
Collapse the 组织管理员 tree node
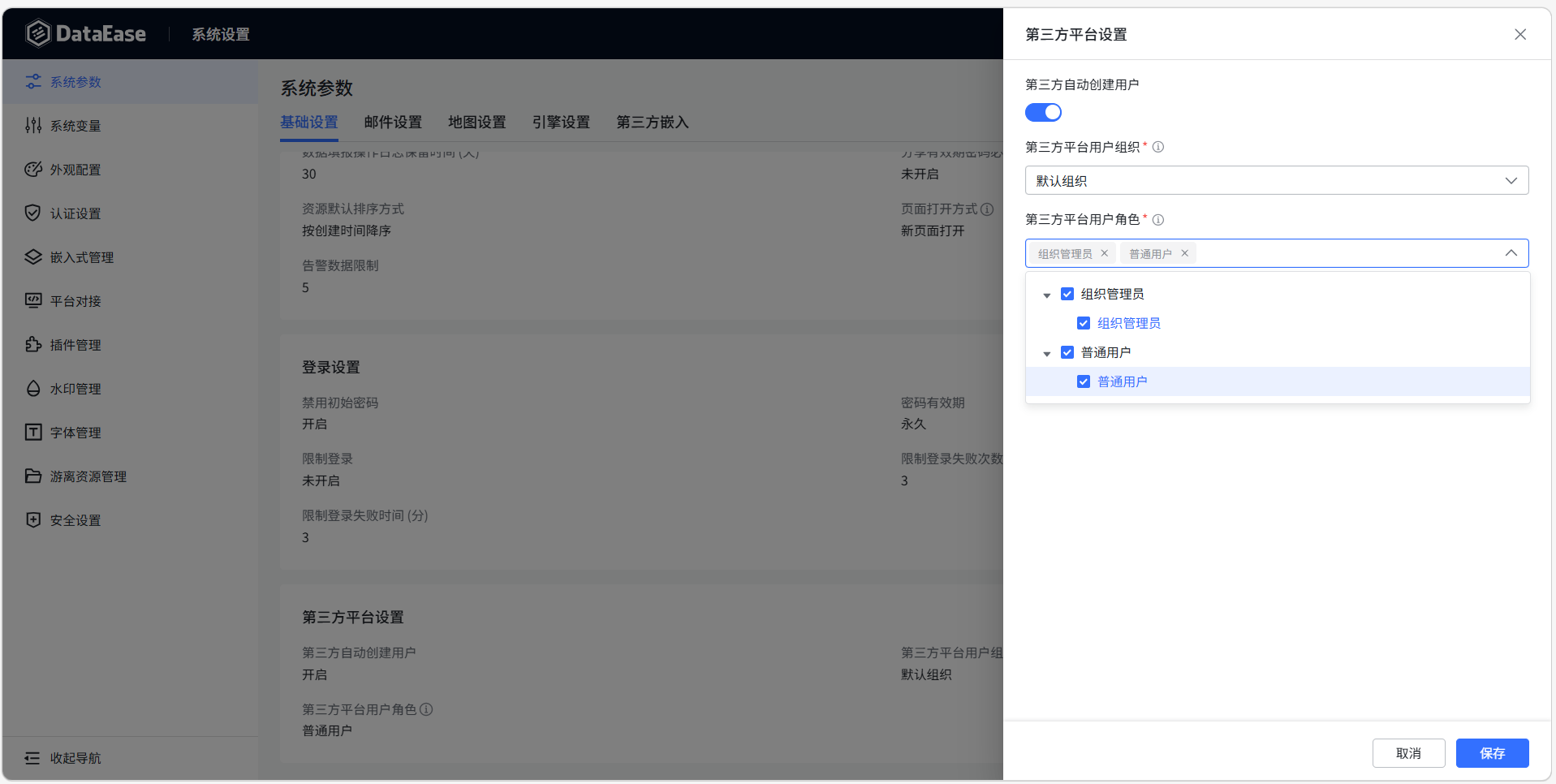click(1046, 294)
